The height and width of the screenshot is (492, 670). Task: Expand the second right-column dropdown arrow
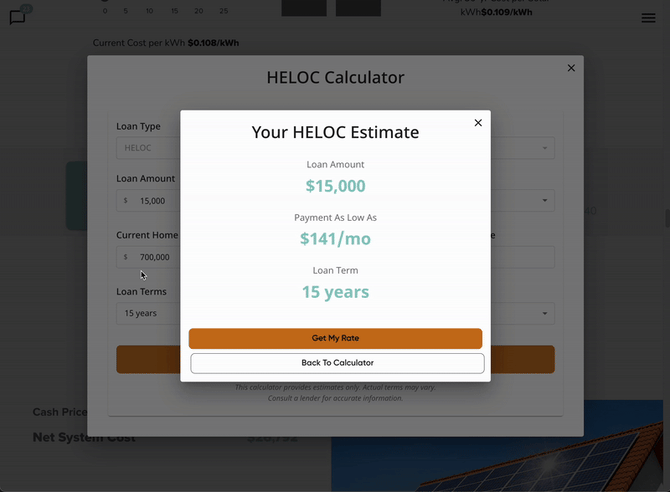click(545, 201)
